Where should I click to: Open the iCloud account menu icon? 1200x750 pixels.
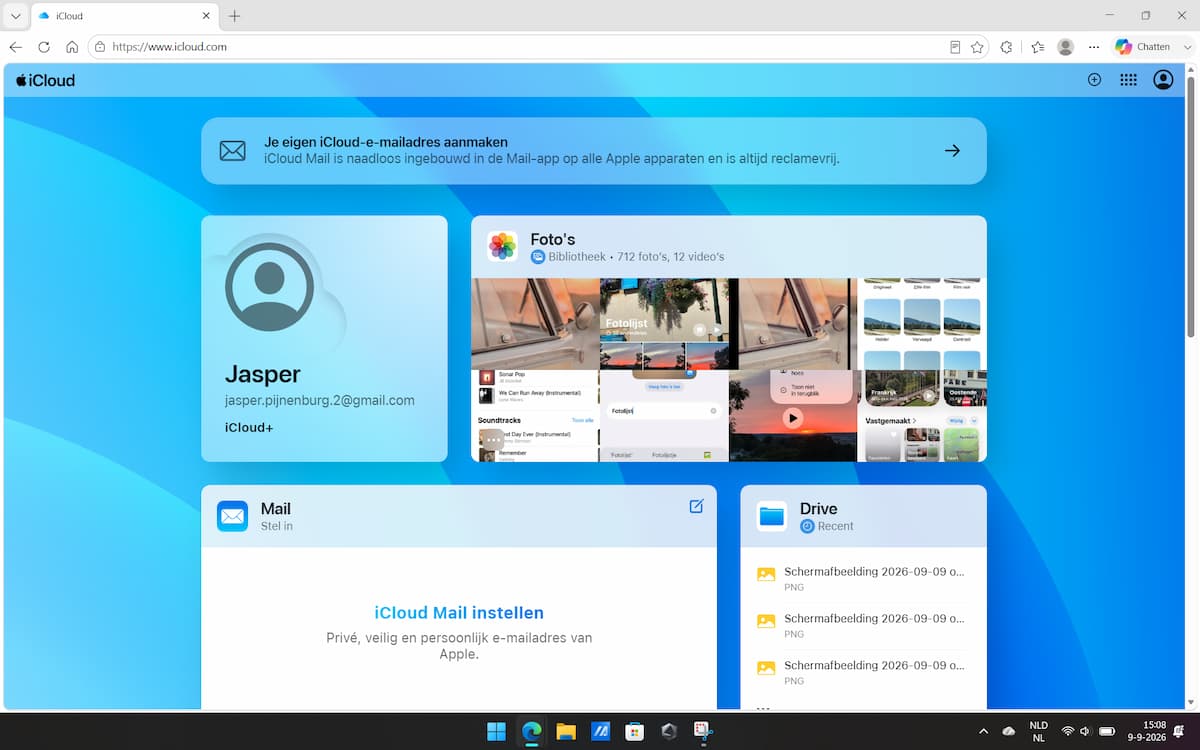click(x=1163, y=80)
